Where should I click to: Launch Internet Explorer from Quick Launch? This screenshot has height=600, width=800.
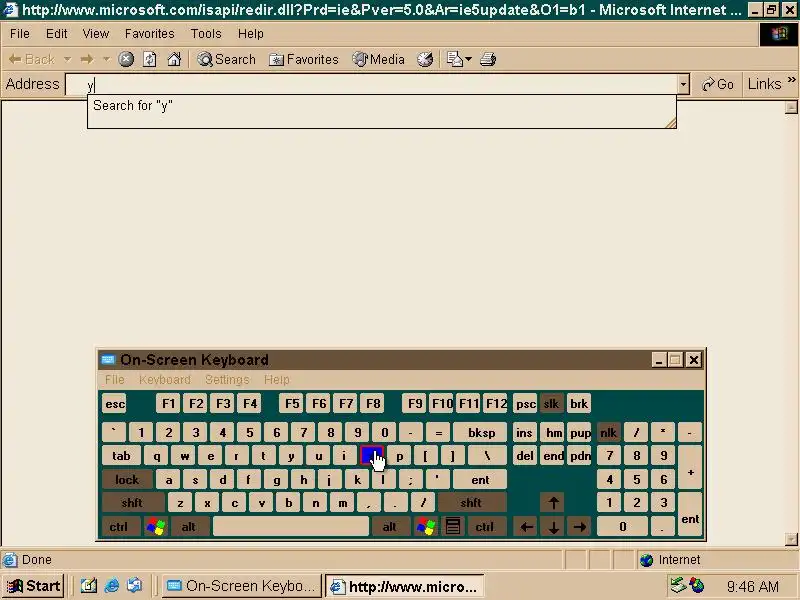pyautogui.click(x=111, y=586)
